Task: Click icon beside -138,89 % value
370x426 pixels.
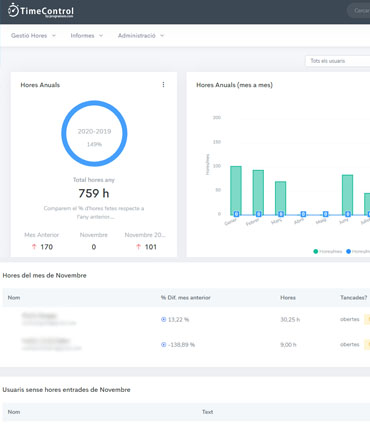Action: [163, 345]
